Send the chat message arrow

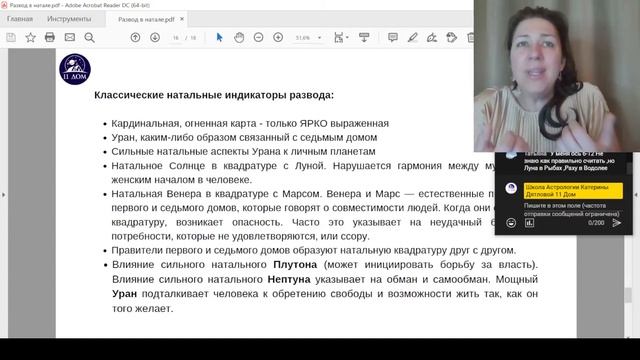click(x=617, y=223)
